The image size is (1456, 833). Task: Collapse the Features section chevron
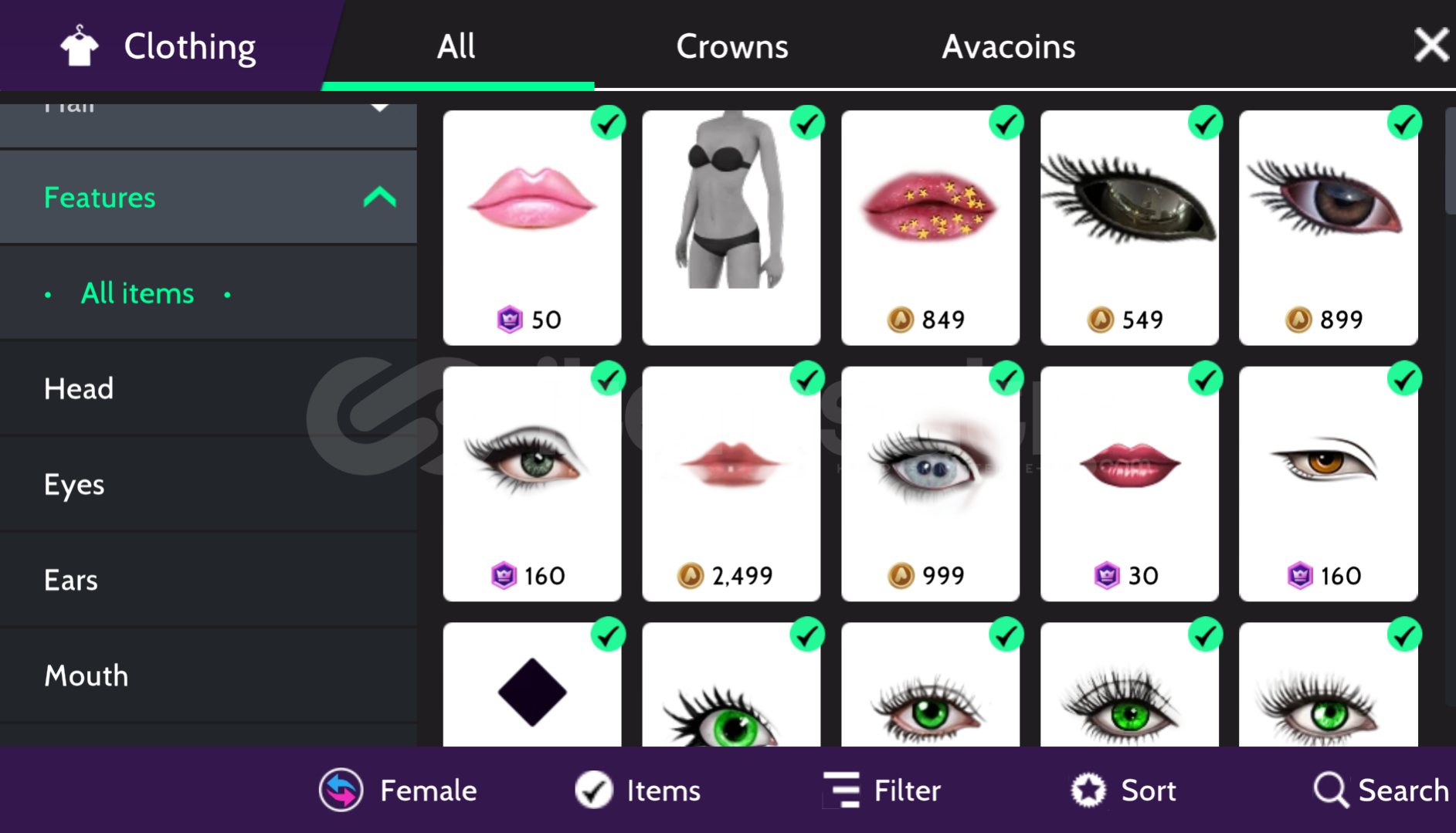tap(379, 198)
